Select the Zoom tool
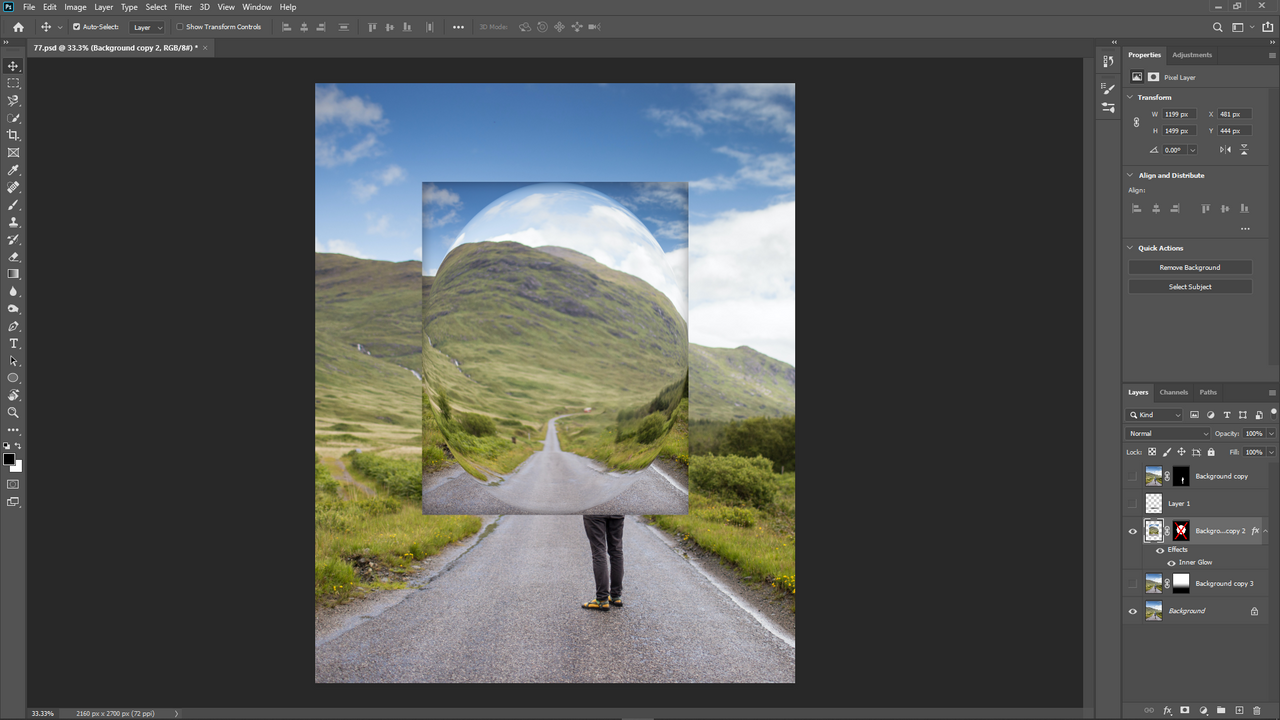Image resolution: width=1280 pixels, height=720 pixels. coord(13,412)
